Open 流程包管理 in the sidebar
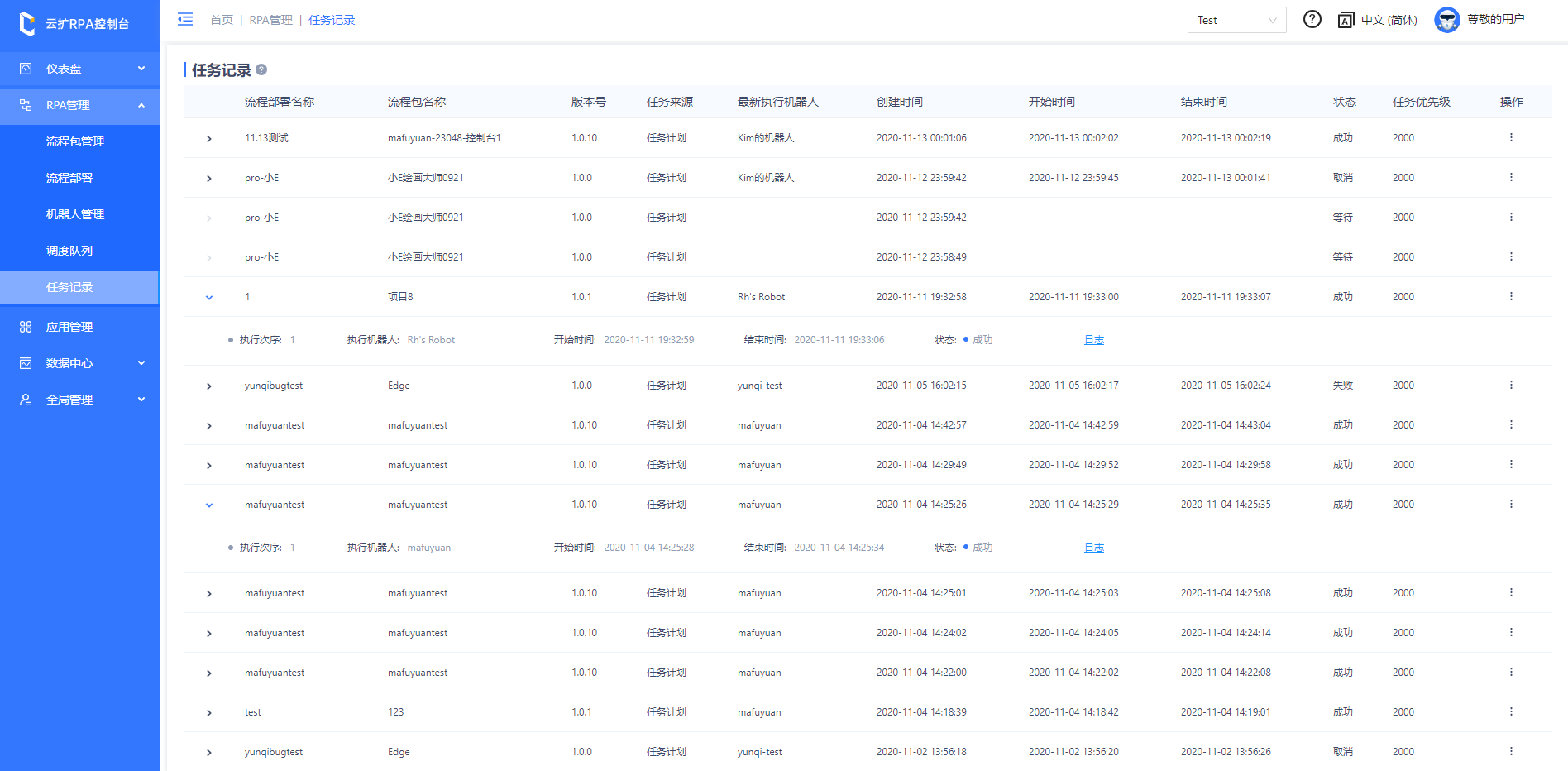The height and width of the screenshot is (771, 1568). pos(75,141)
